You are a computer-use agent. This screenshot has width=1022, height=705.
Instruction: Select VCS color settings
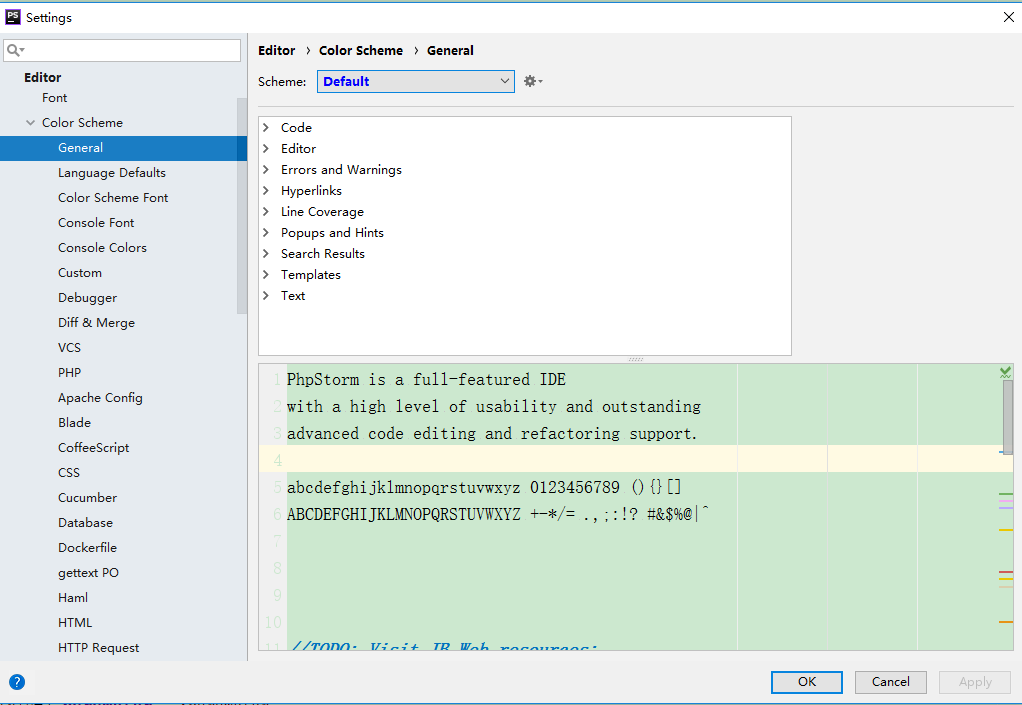[x=69, y=348]
